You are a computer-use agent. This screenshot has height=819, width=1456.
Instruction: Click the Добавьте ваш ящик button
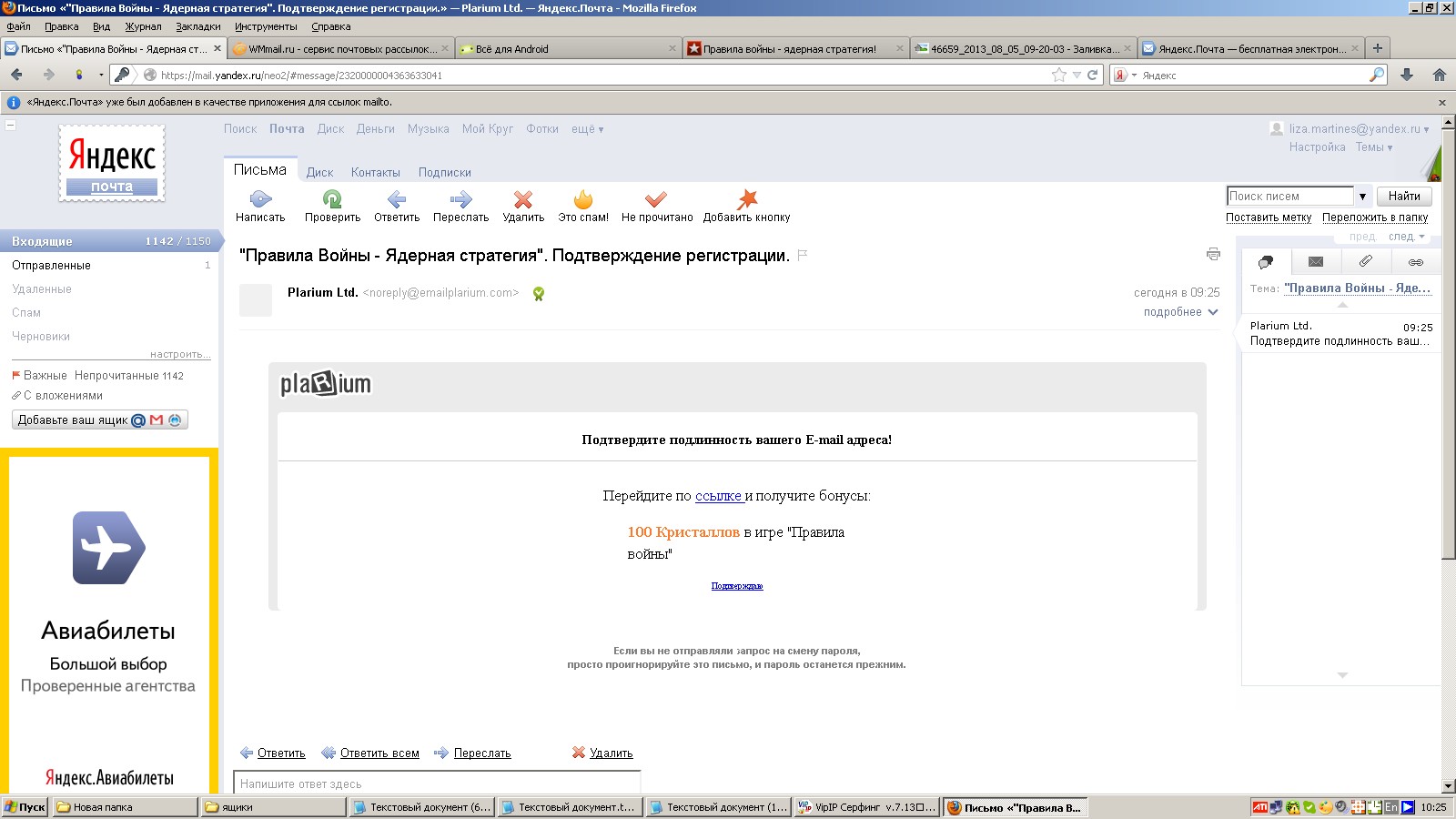[x=100, y=420]
